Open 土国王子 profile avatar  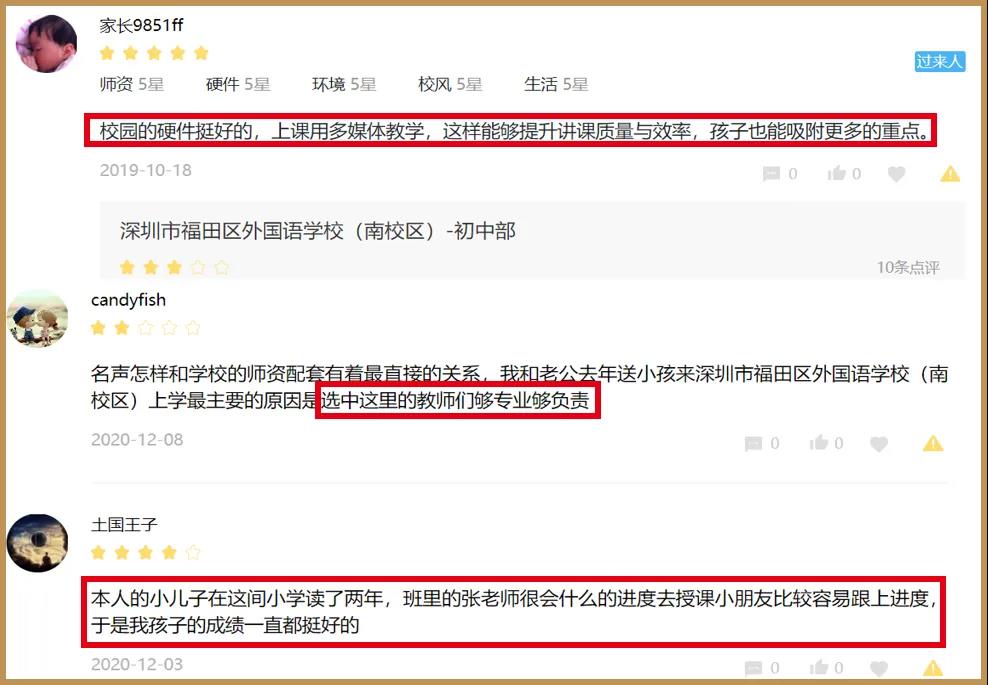[37, 543]
